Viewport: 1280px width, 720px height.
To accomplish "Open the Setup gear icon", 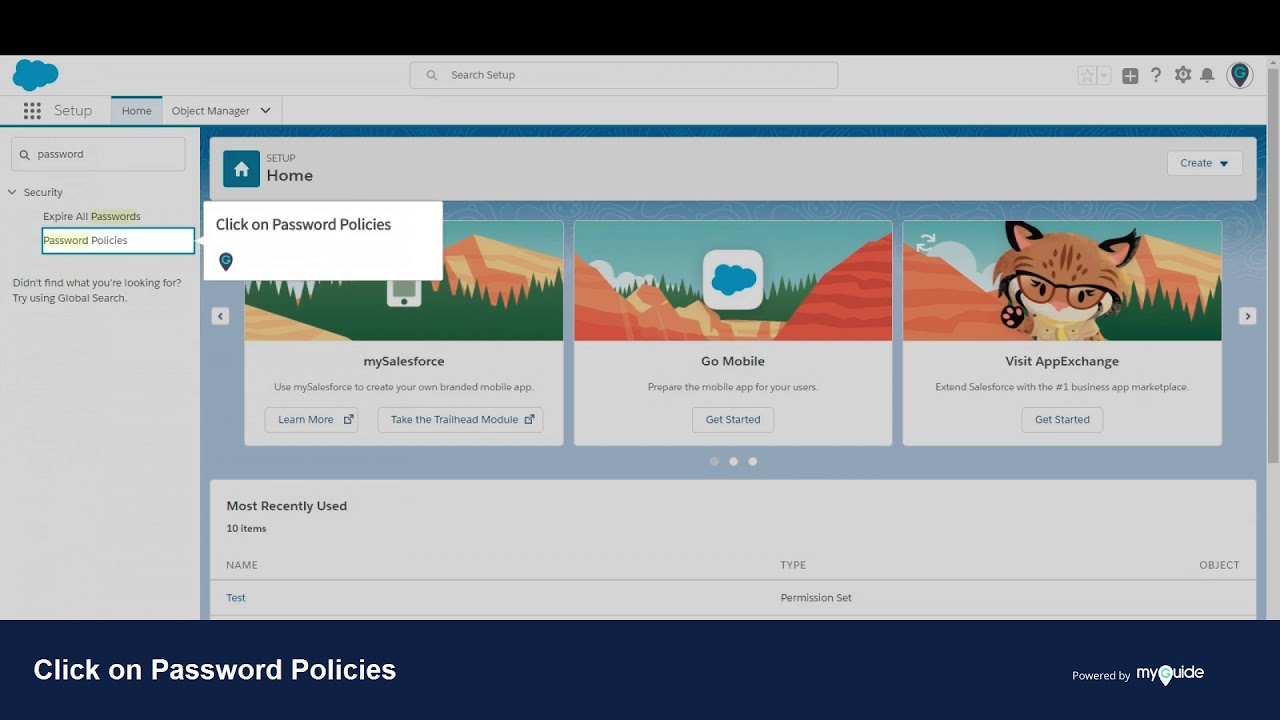I will (x=1183, y=75).
